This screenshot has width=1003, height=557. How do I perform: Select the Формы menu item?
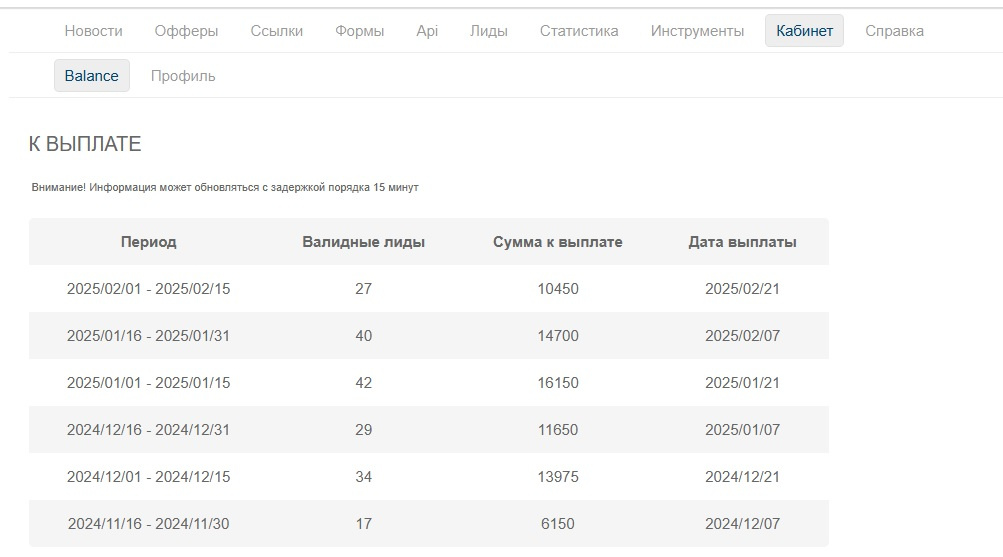[360, 31]
